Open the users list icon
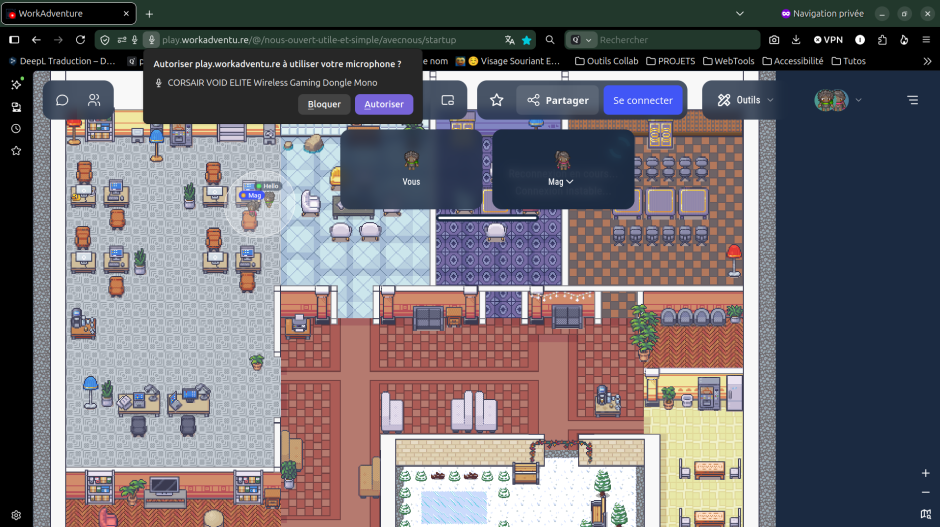940x527 pixels. [x=94, y=100]
